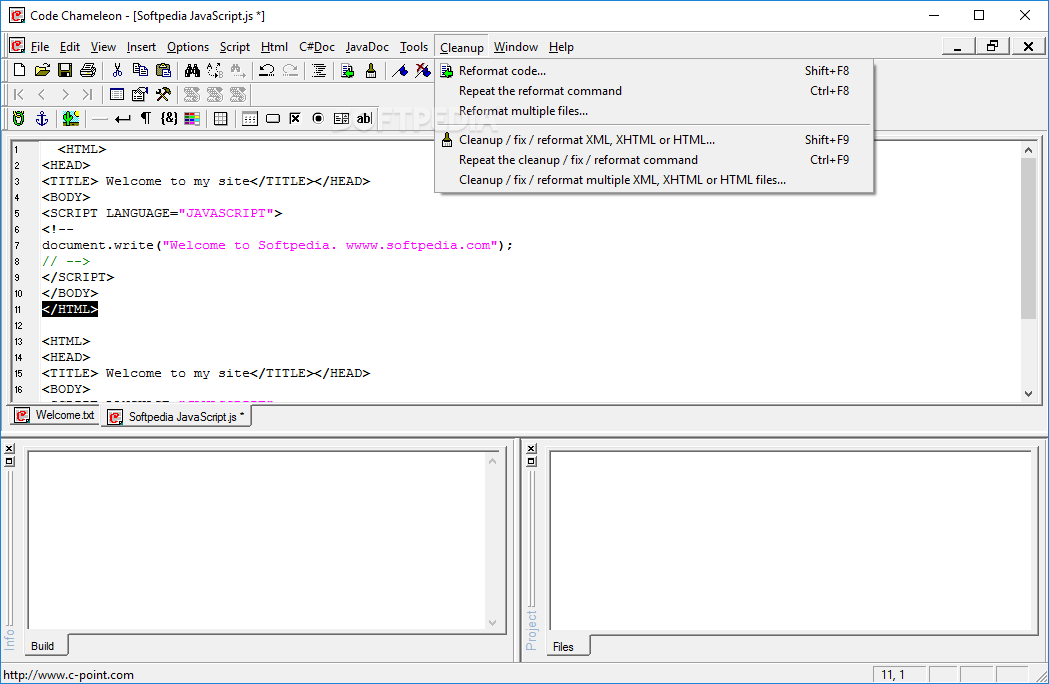Viewport: 1049px width, 684px height.
Task: Insert button form element icon
Action: click(273, 118)
